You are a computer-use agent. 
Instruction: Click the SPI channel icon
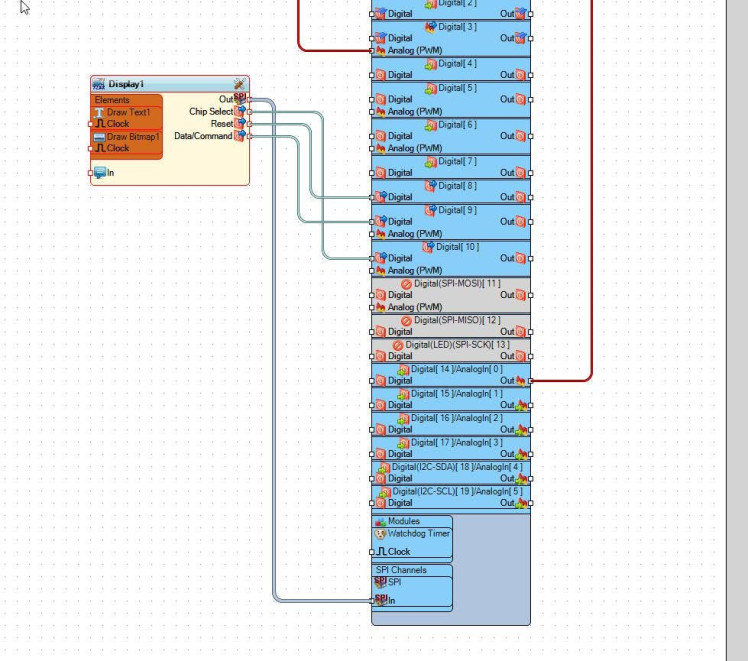381,582
